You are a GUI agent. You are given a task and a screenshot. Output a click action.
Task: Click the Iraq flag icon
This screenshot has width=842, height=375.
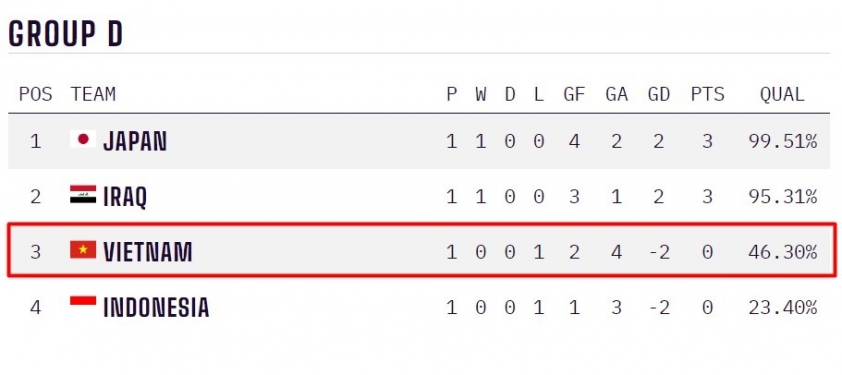coord(83,194)
